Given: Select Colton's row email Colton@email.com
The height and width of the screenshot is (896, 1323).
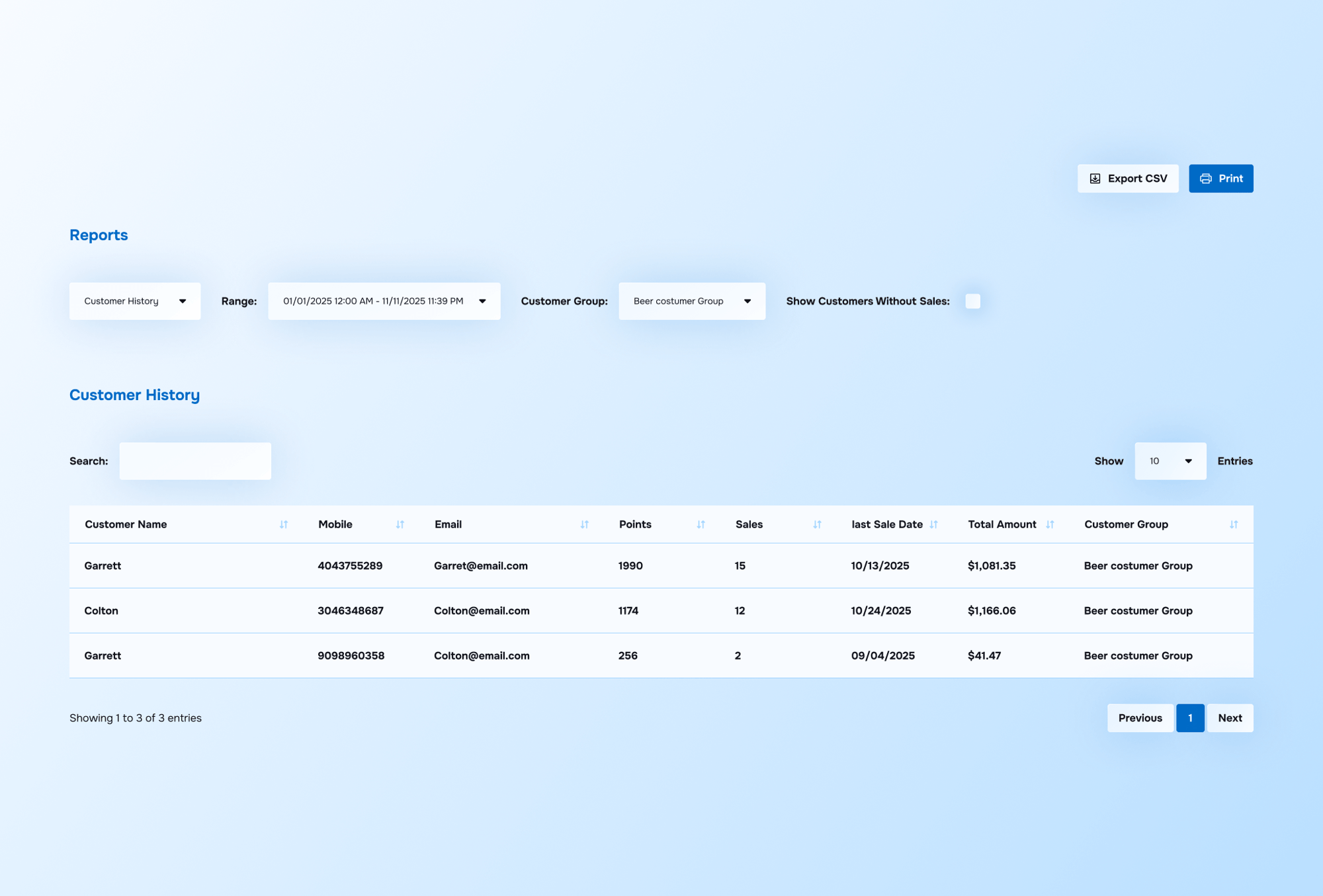Looking at the screenshot, I should point(482,610).
